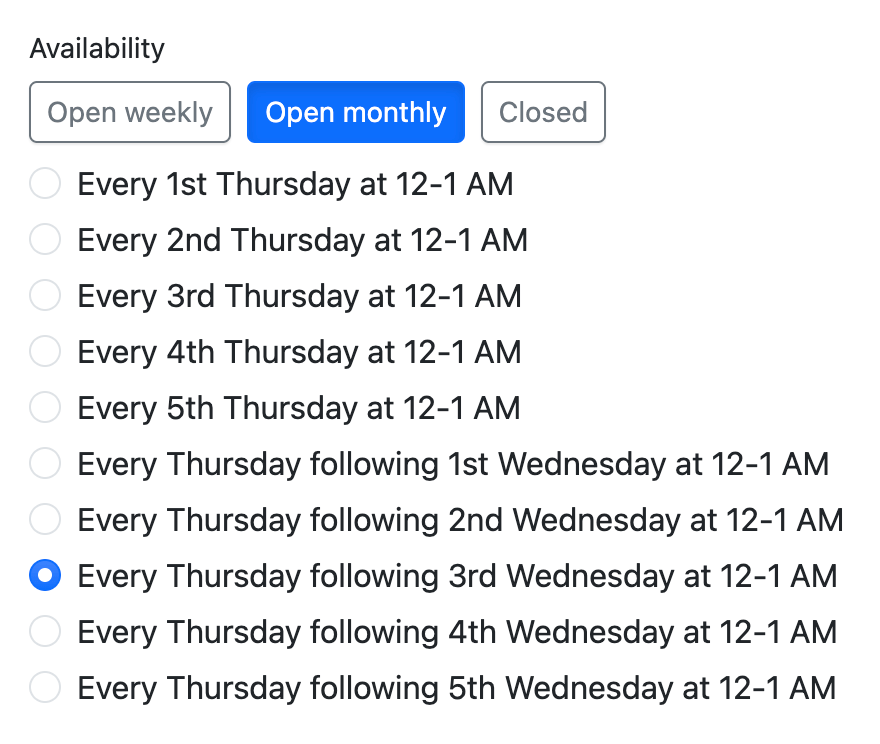Set availability to Closed
Screen dimensions: 880x744
click(543, 112)
